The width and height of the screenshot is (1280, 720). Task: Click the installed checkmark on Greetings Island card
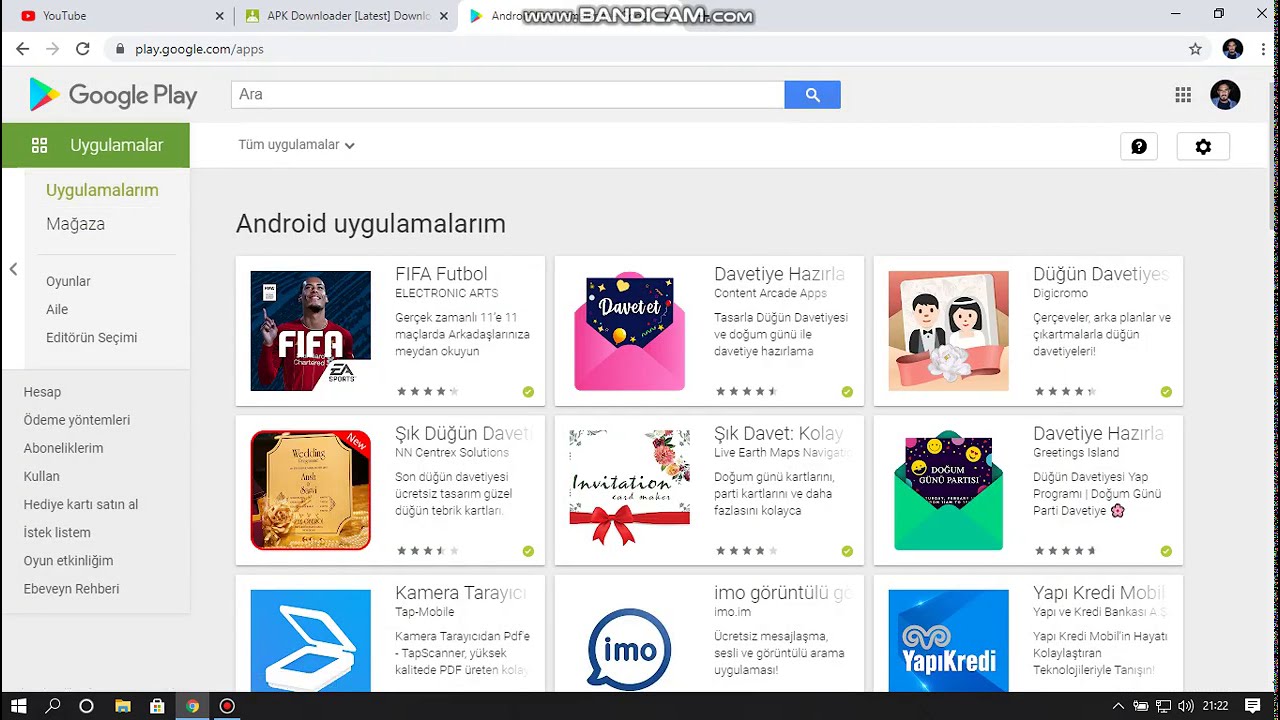click(x=1166, y=551)
